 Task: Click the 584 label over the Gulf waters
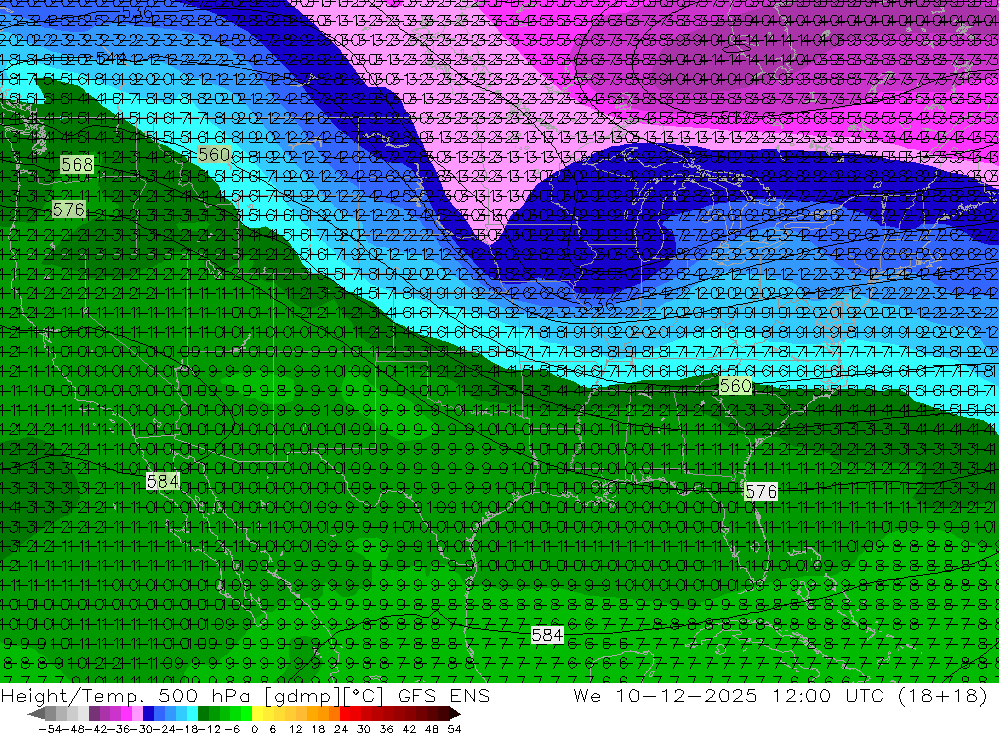pyautogui.click(x=547, y=635)
